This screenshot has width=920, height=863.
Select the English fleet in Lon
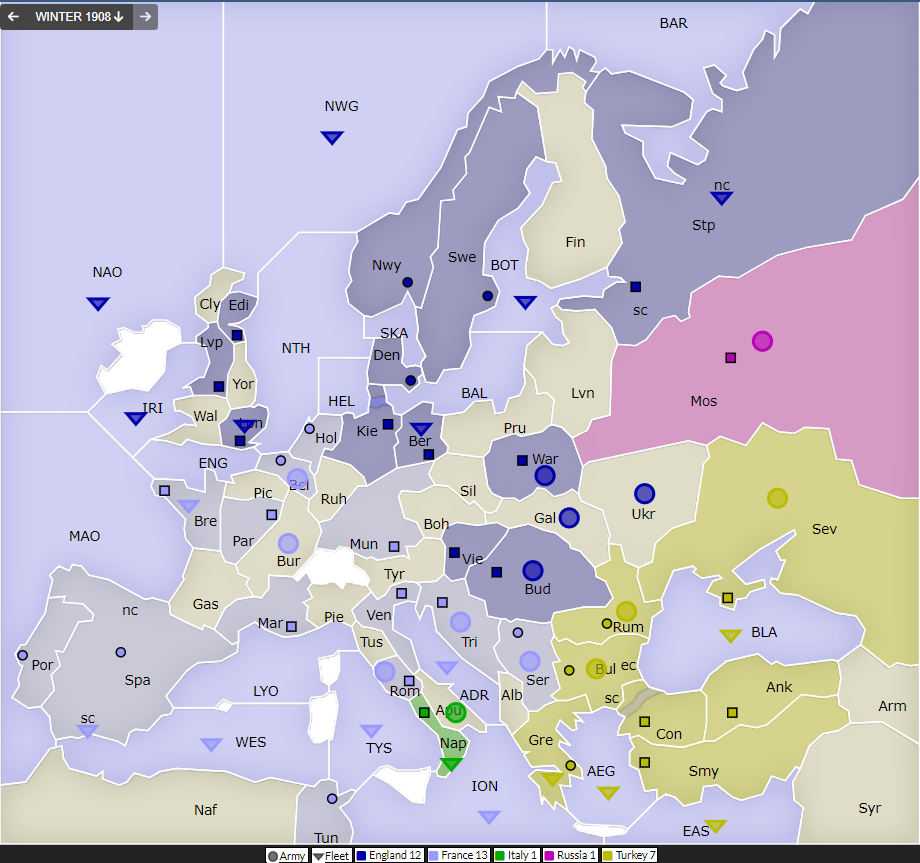[x=244, y=426]
